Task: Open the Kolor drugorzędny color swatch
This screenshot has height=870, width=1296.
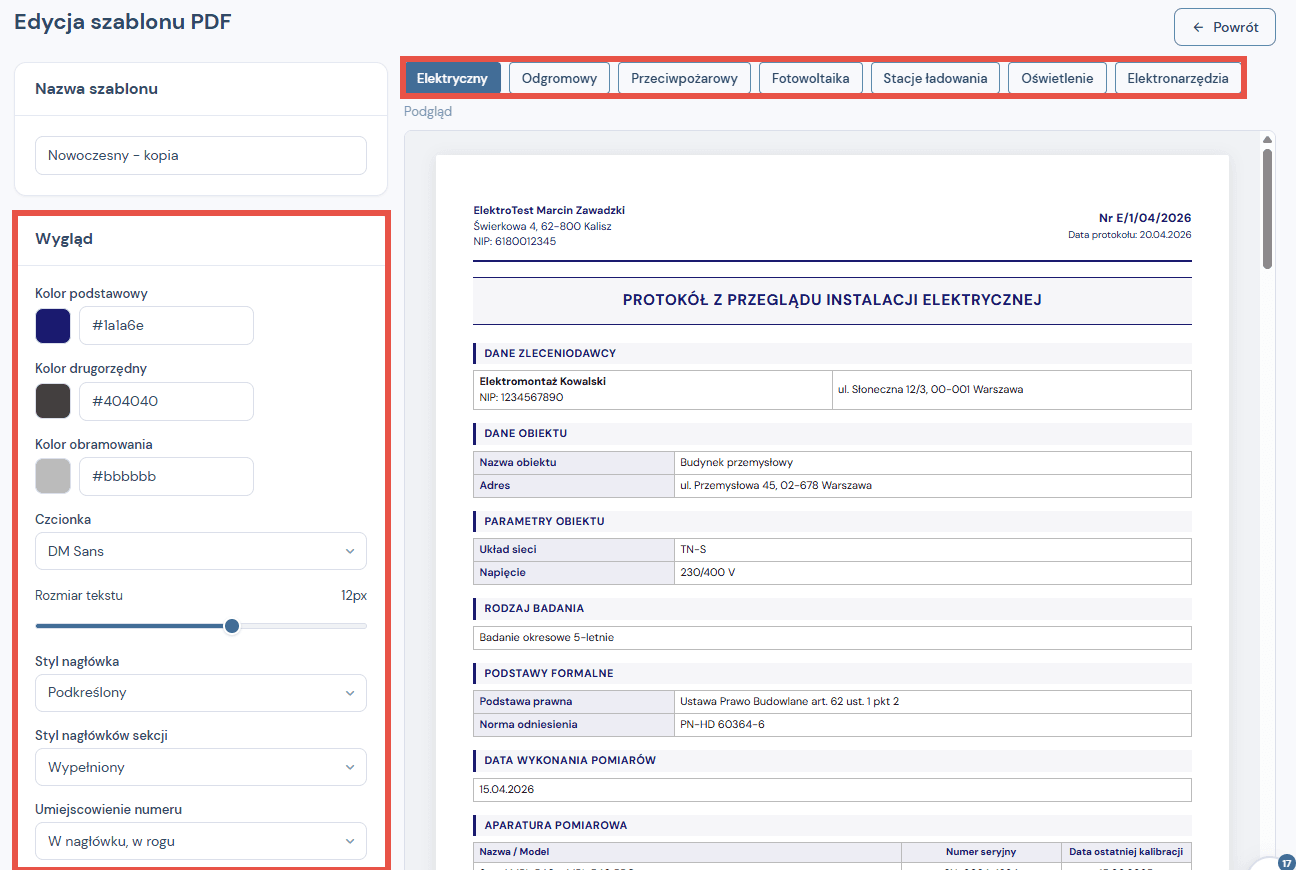Action: click(x=53, y=401)
